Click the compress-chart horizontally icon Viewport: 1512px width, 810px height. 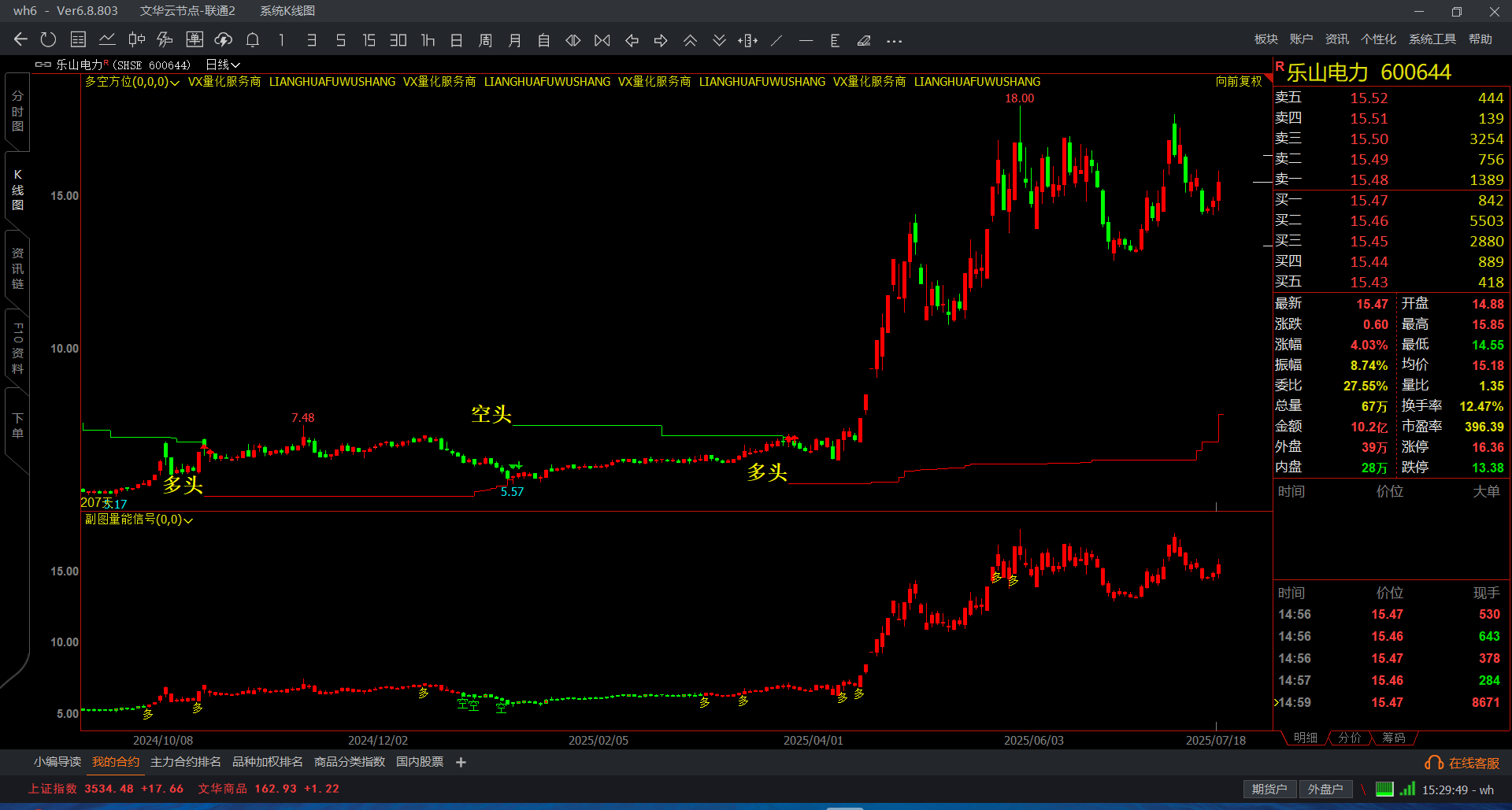tap(602, 40)
